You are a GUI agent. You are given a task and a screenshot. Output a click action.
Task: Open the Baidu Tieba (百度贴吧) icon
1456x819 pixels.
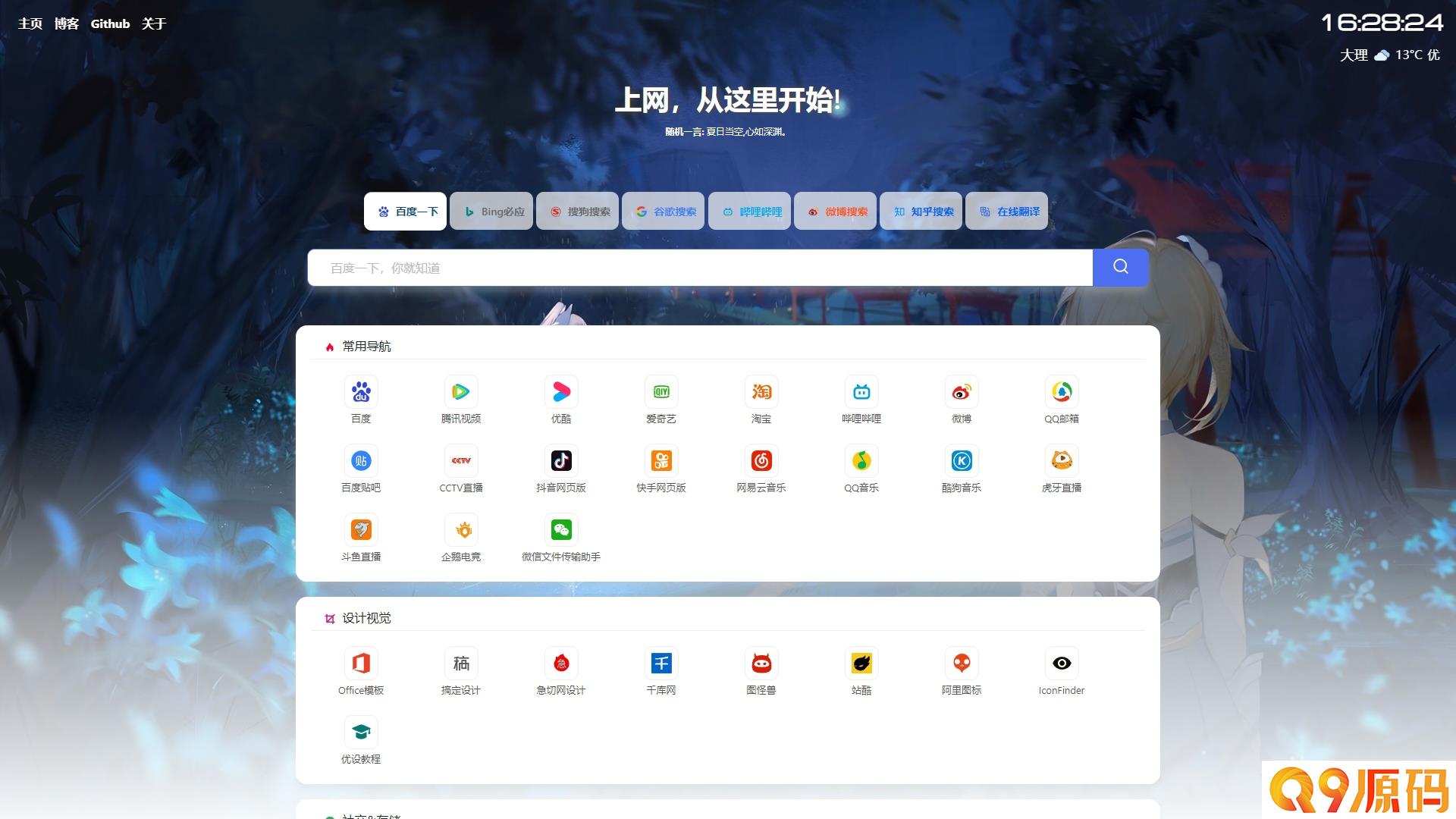[x=361, y=461]
